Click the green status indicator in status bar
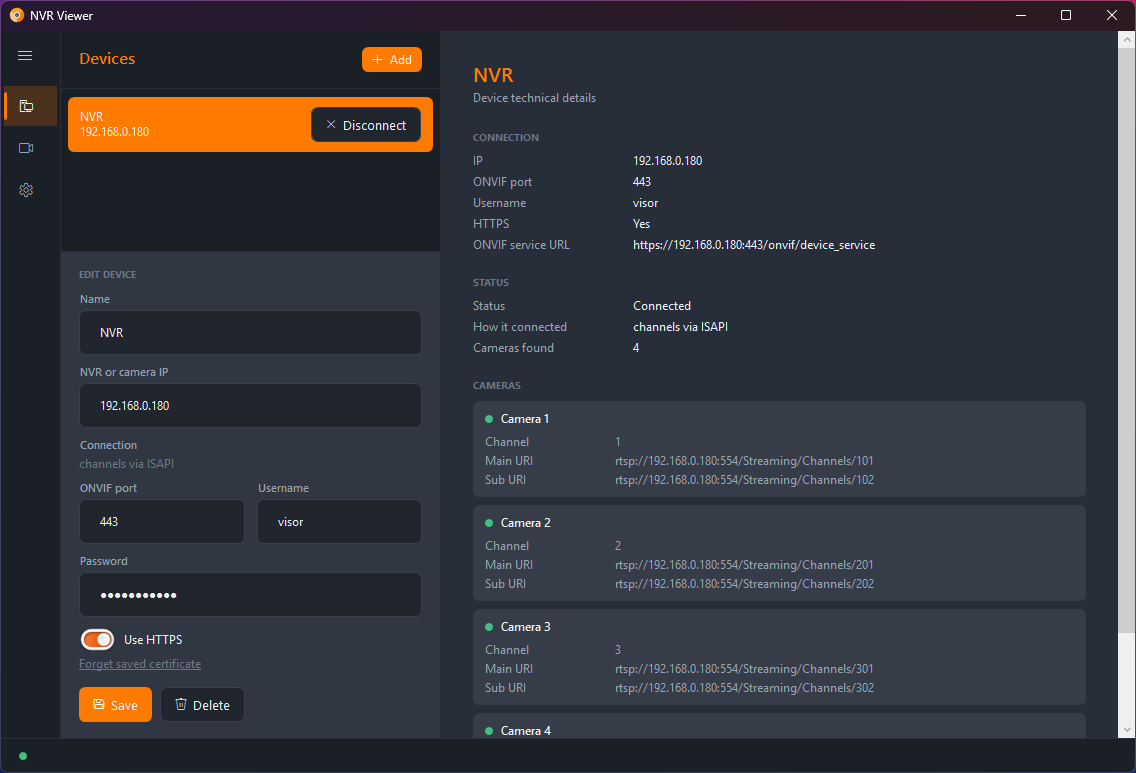Screen dimensions: 1136x773 23,756
